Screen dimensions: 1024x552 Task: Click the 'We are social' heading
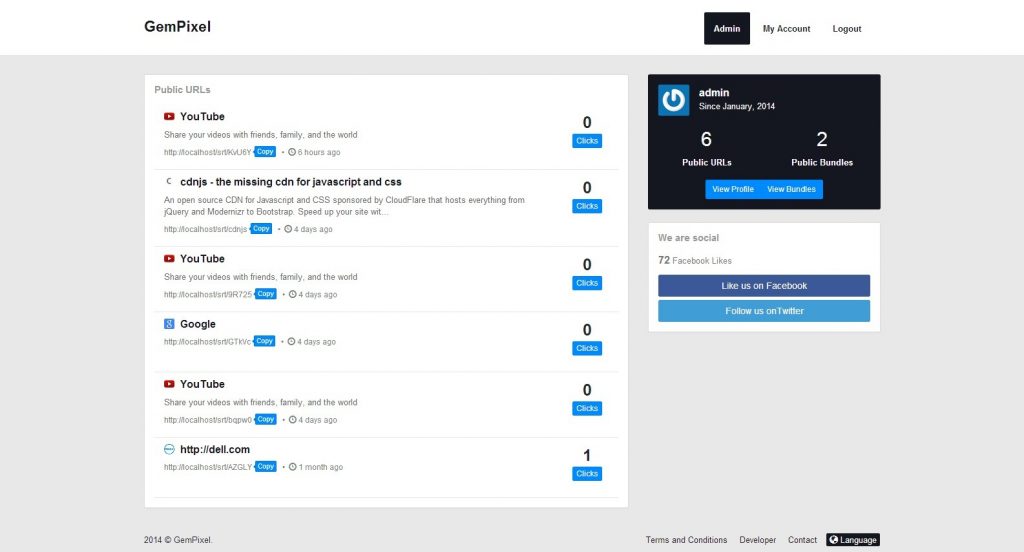pyautogui.click(x=688, y=238)
